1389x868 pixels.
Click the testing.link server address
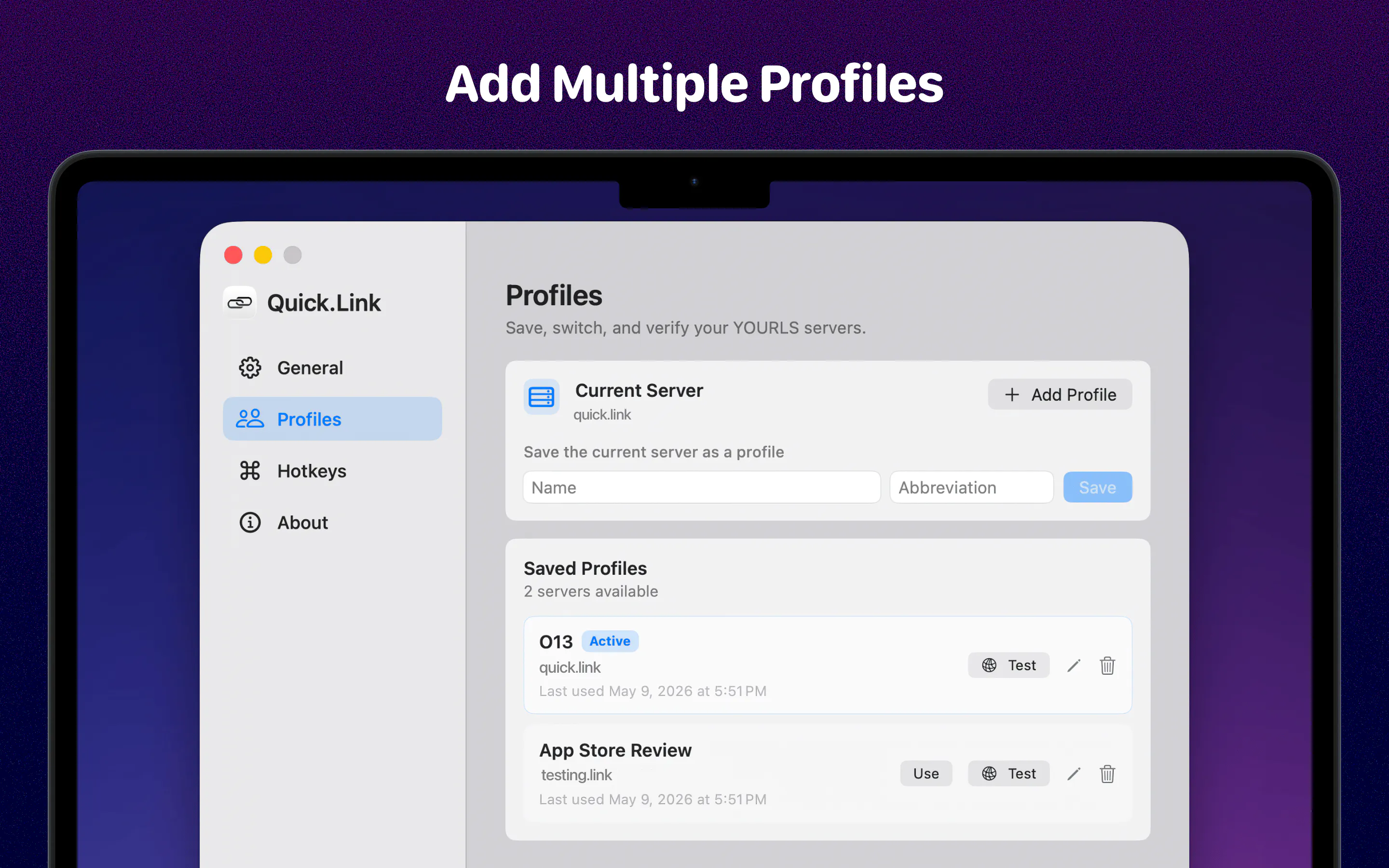(576, 775)
